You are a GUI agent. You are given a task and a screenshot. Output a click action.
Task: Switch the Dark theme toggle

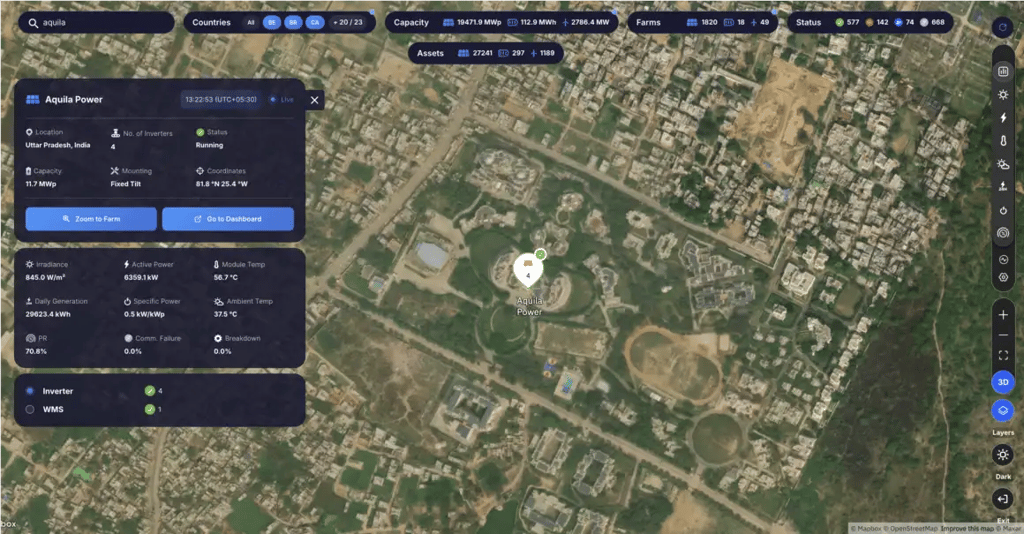[1003, 454]
